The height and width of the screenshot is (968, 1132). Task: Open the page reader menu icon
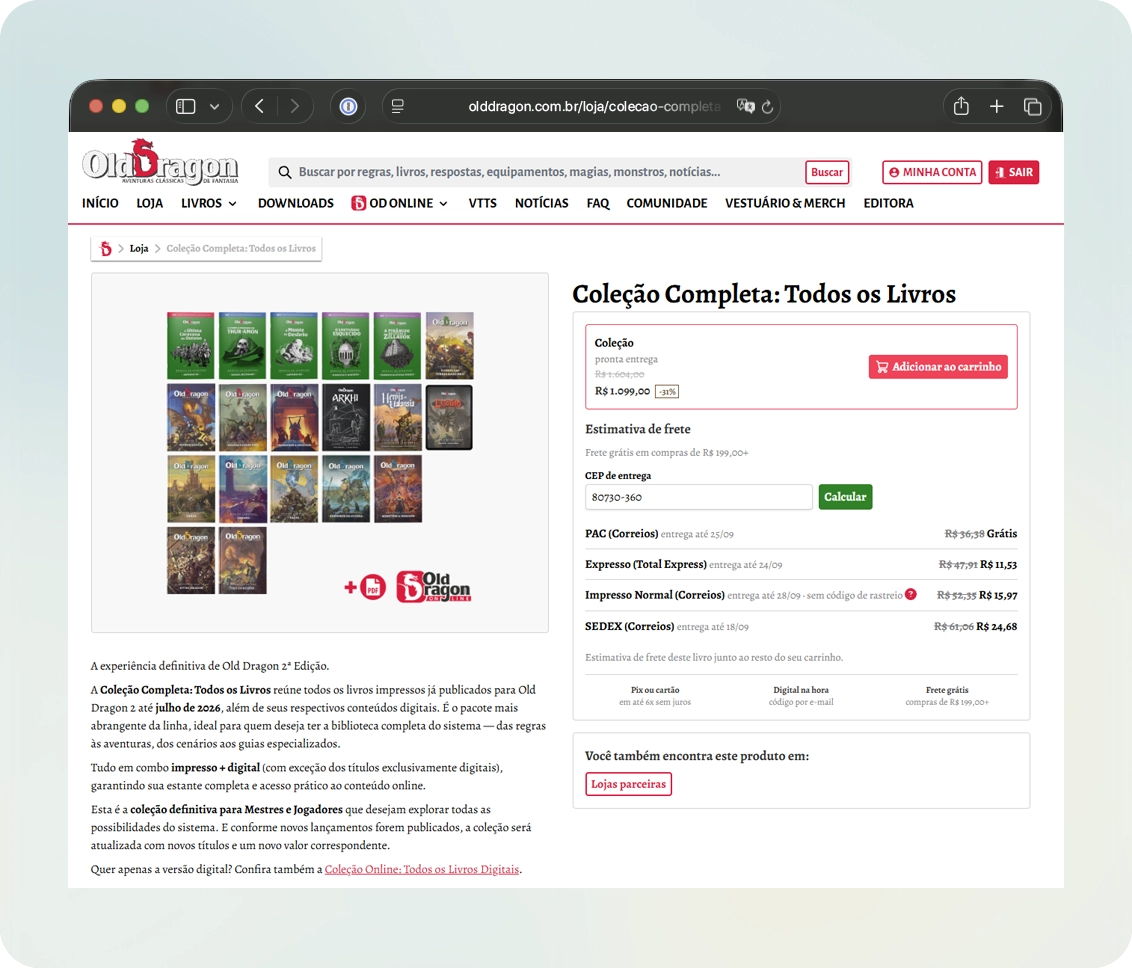tap(397, 107)
